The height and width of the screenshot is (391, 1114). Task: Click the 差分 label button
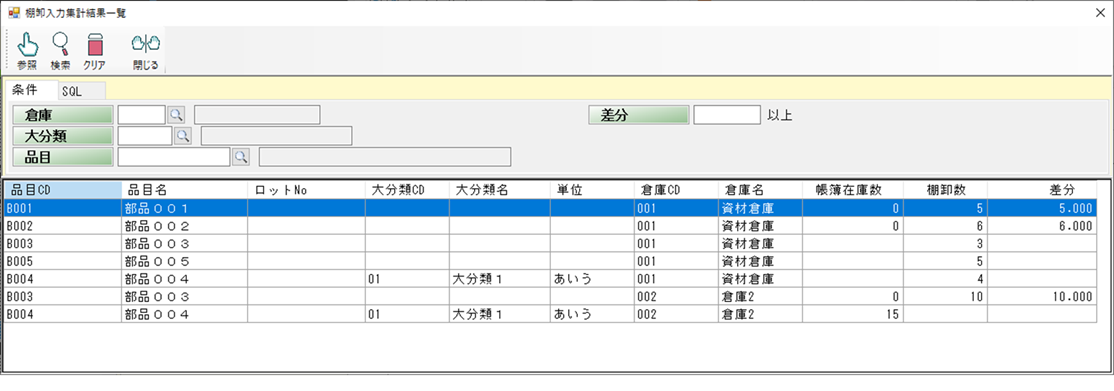[x=639, y=114]
